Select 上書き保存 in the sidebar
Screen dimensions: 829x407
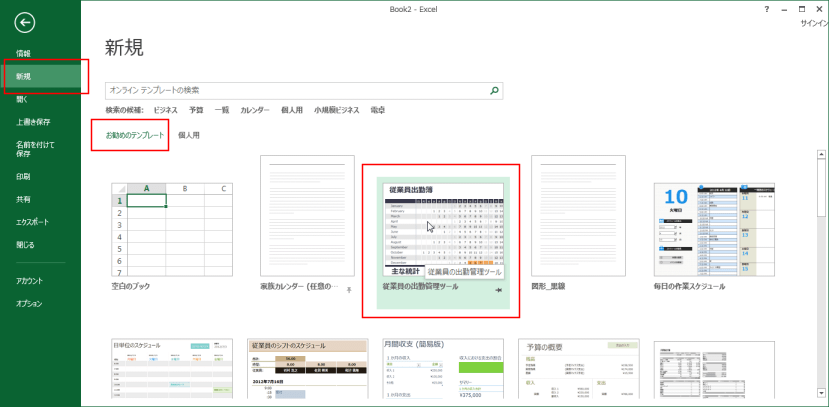pyautogui.click(x=33, y=122)
